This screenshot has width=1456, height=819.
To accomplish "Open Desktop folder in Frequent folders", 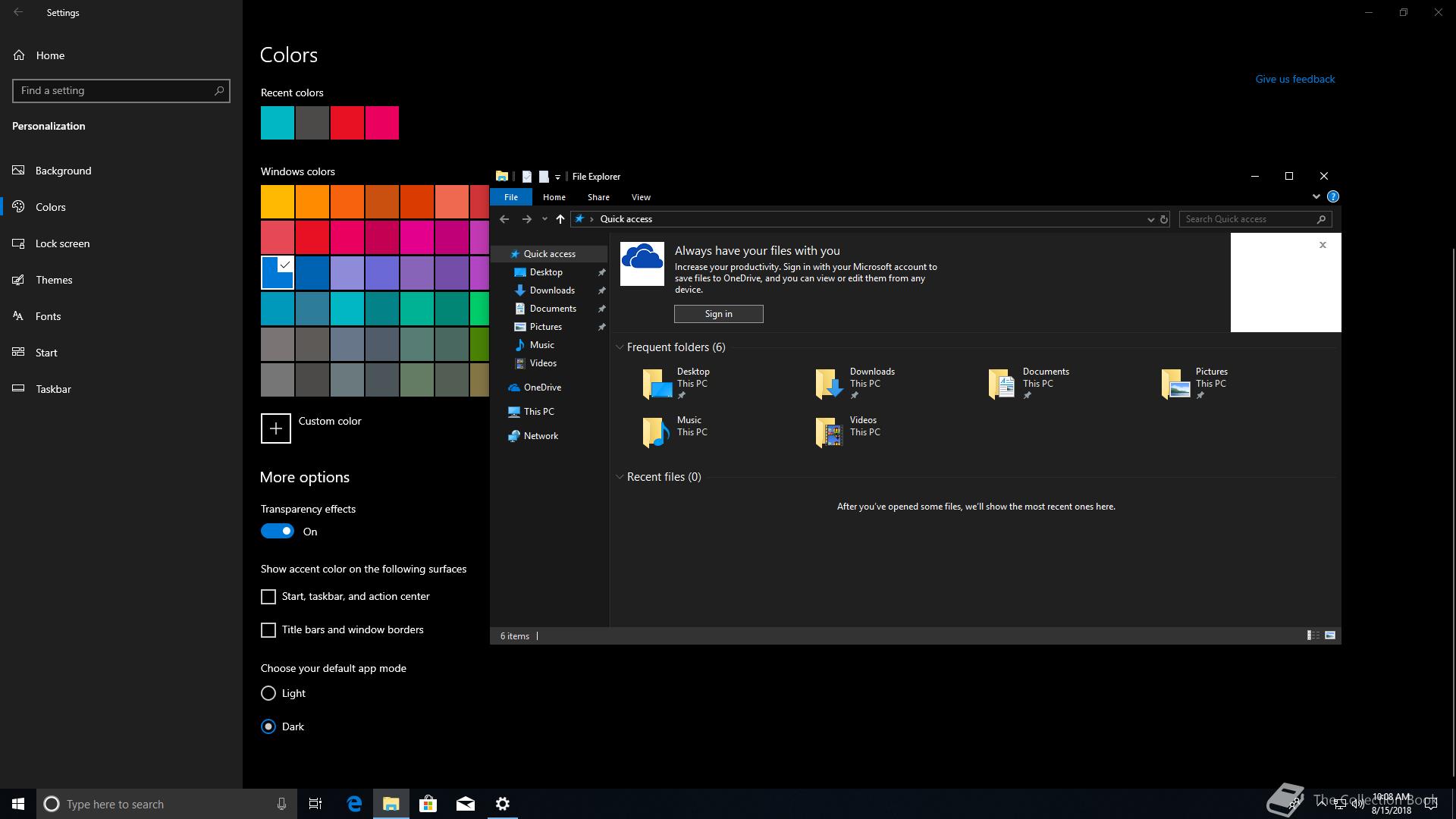I will point(677,384).
